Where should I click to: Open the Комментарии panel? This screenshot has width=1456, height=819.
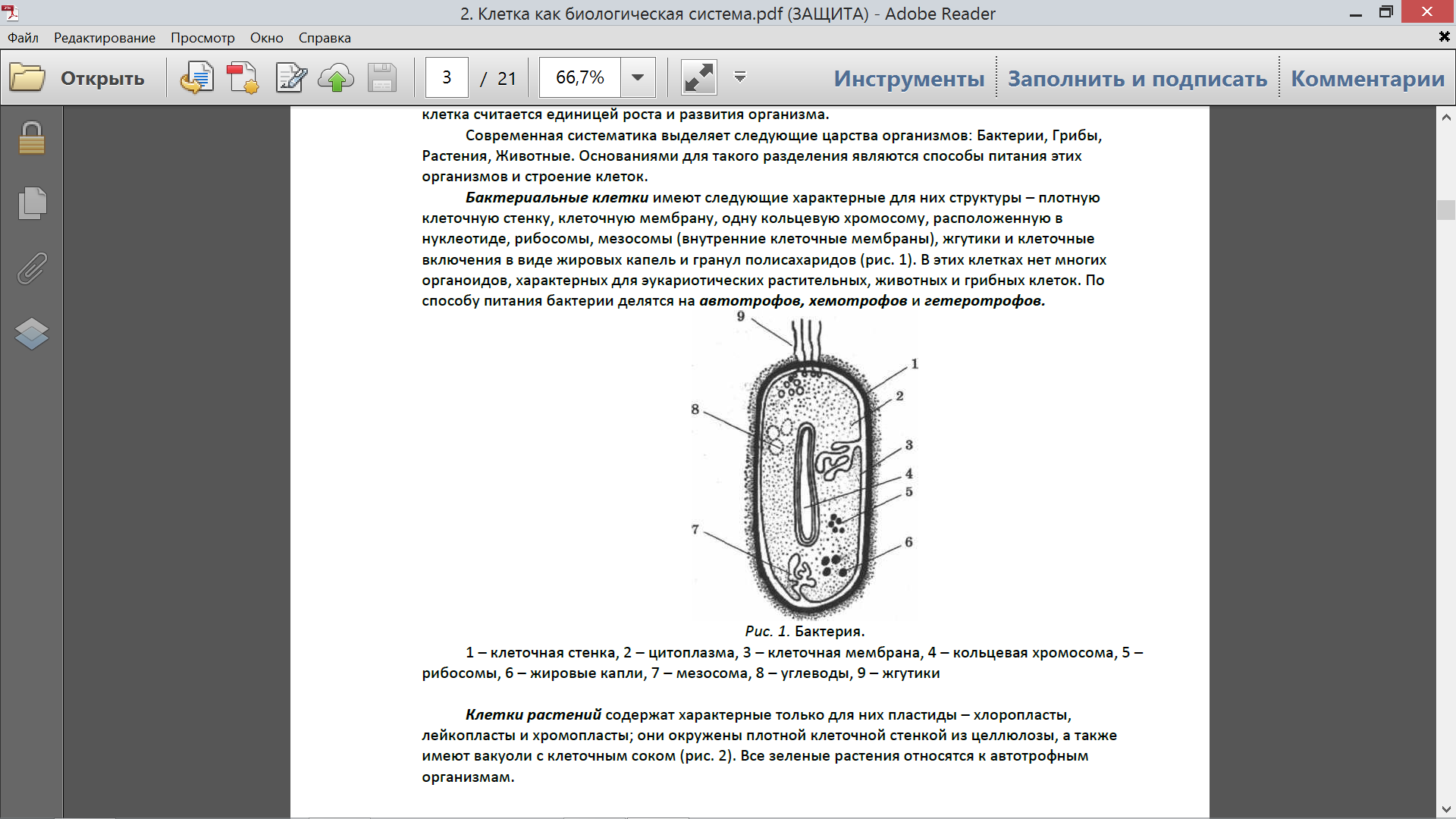click(x=1368, y=78)
